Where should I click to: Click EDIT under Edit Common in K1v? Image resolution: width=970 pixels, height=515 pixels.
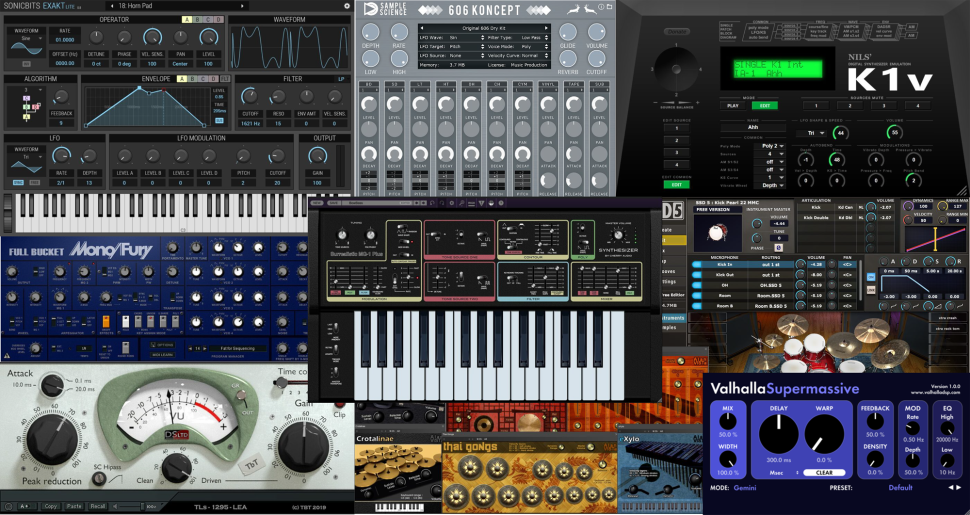click(x=676, y=184)
